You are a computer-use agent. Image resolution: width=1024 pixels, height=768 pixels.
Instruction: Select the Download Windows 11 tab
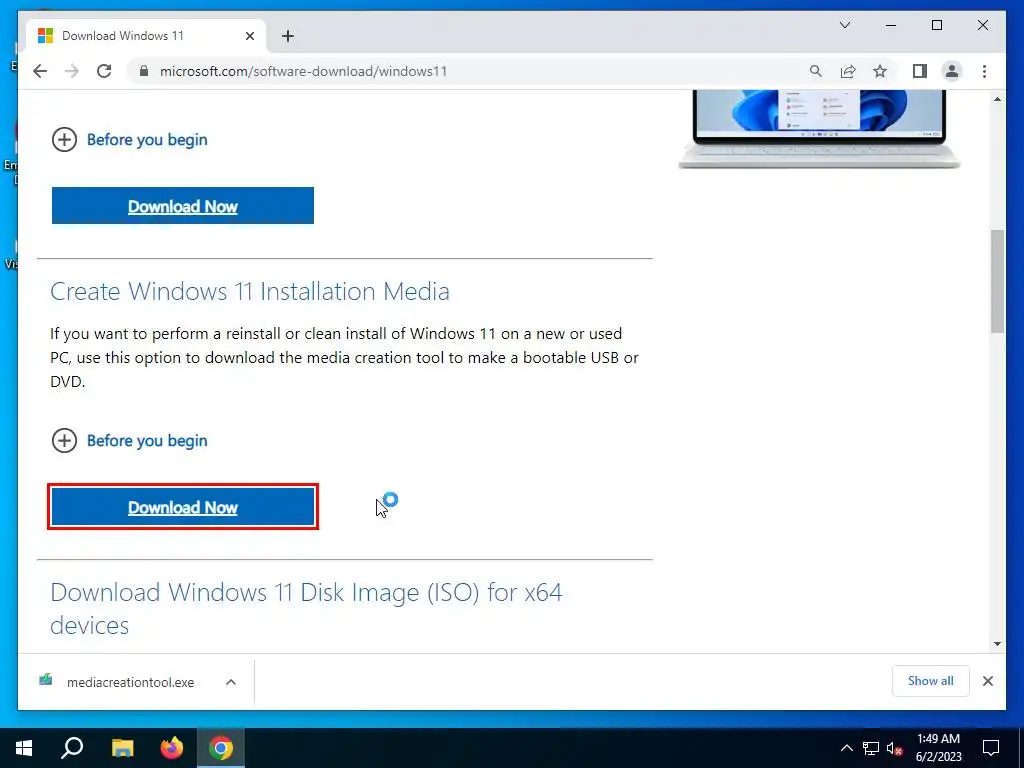146,36
